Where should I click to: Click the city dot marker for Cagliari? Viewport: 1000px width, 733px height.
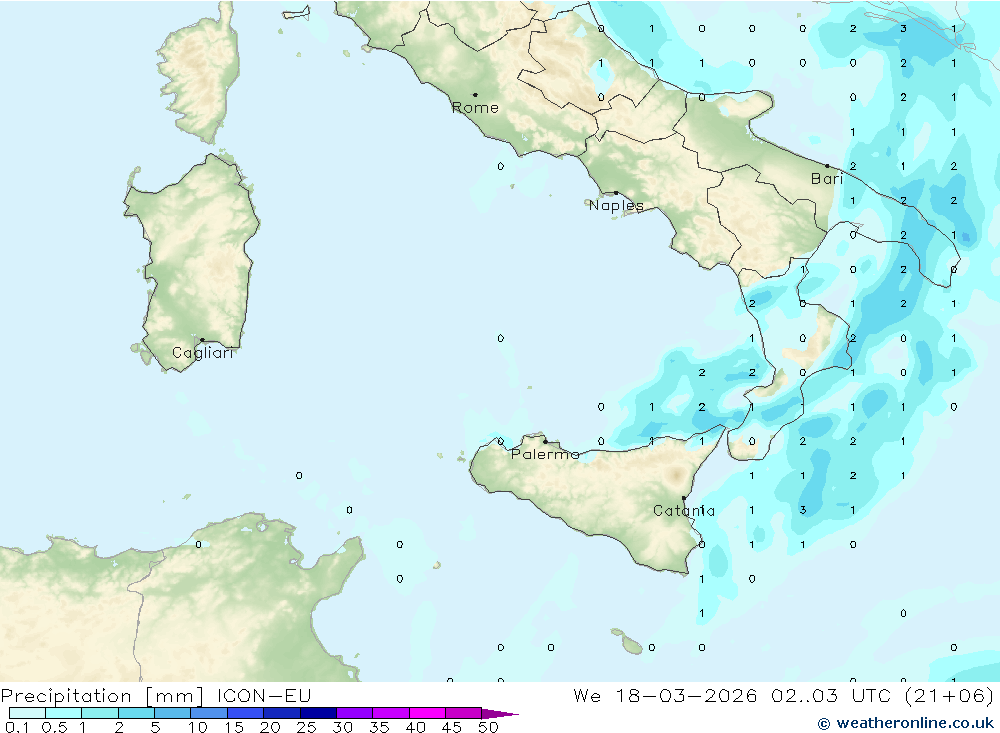coord(202,340)
